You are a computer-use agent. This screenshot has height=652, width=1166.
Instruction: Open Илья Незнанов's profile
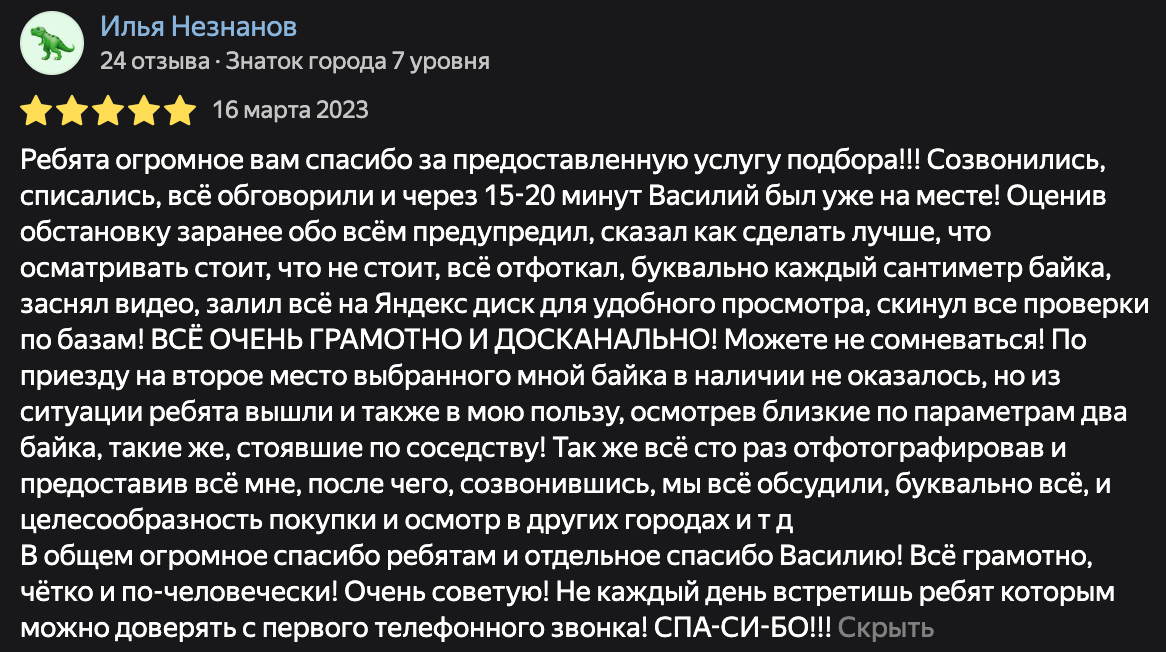point(197,27)
